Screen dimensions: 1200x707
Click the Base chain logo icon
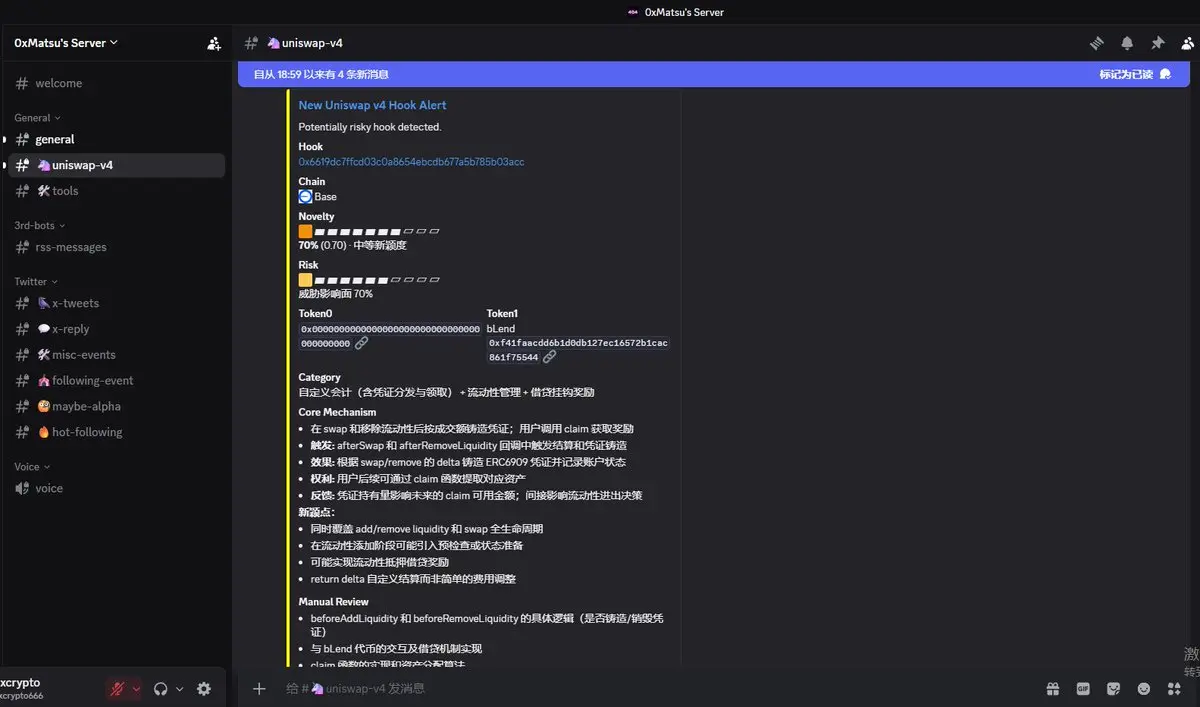pos(305,196)
